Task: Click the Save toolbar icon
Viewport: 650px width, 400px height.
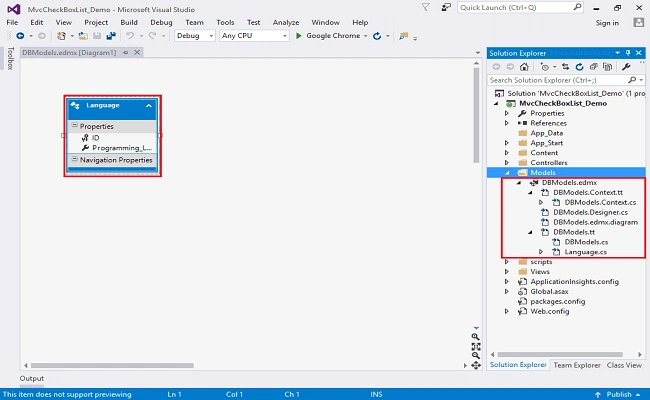Action: [x=97, y=36]
